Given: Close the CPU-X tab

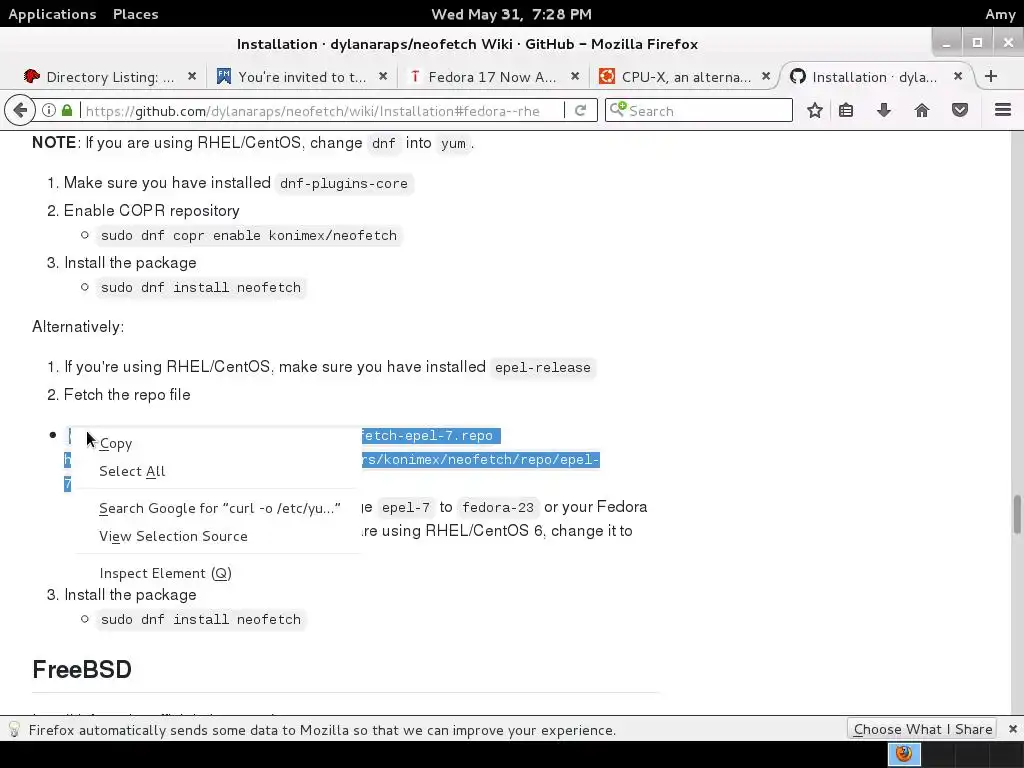Looking at the screenshot, I should click(766, 76).
